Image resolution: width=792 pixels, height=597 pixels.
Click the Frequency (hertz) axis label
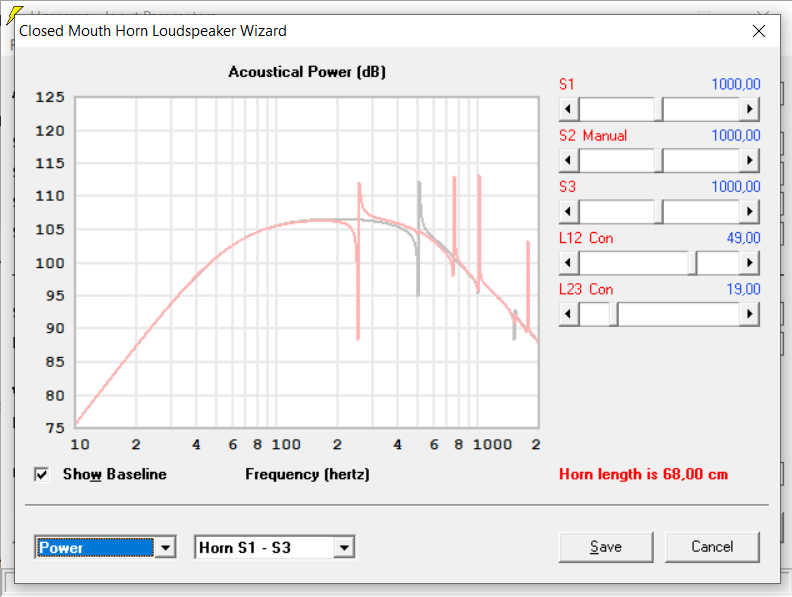point(307,474)
